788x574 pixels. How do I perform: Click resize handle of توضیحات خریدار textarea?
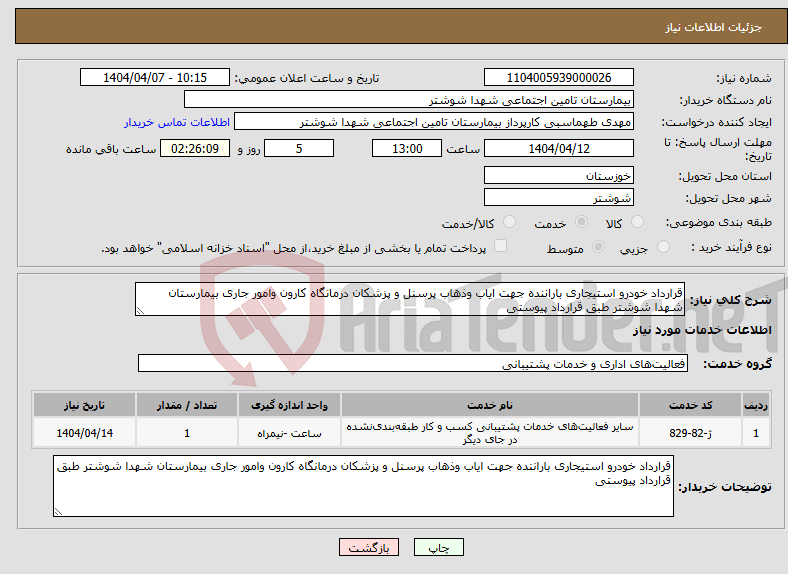pos(58,512)
